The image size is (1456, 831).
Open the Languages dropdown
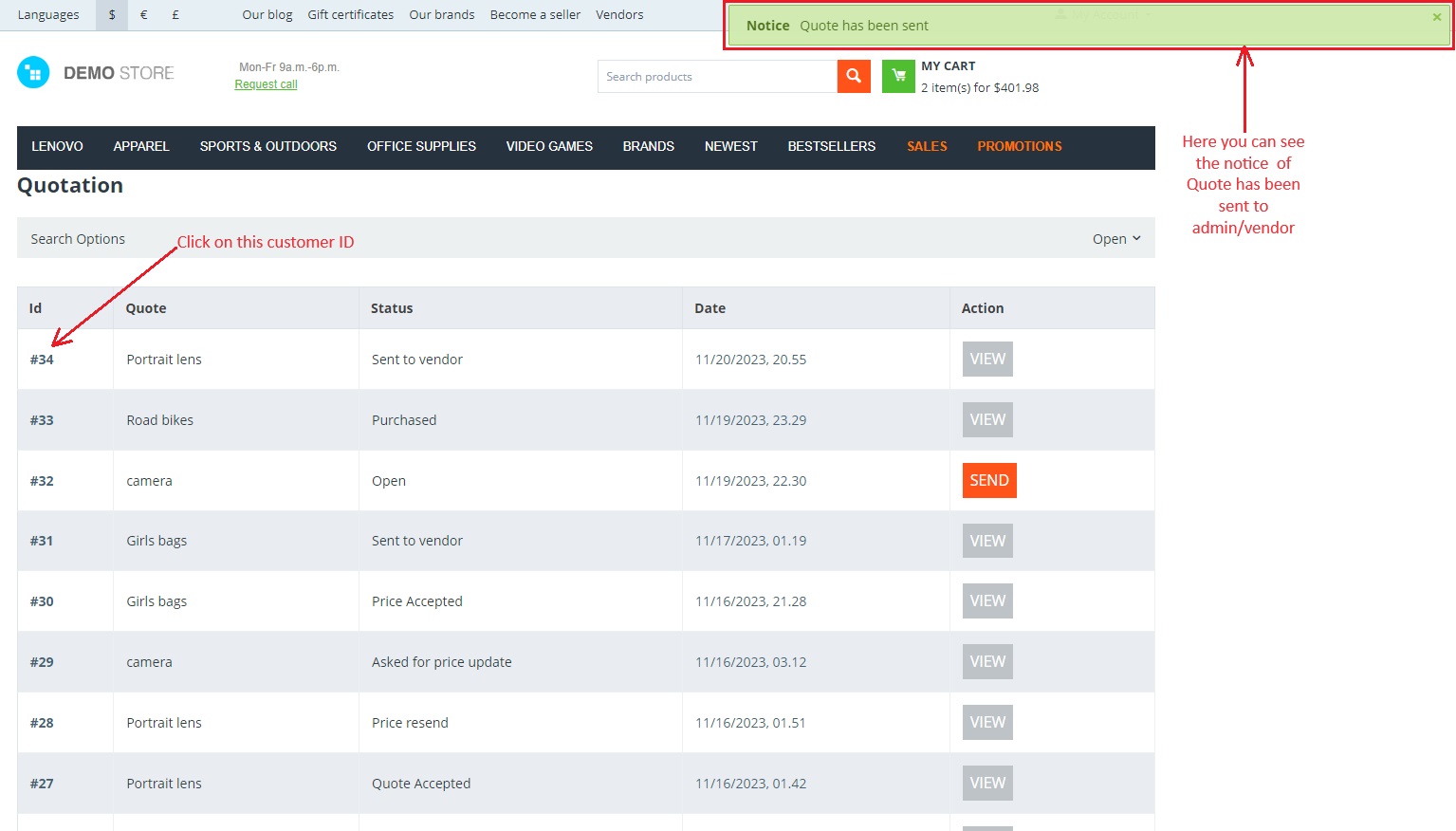[48, 14]
